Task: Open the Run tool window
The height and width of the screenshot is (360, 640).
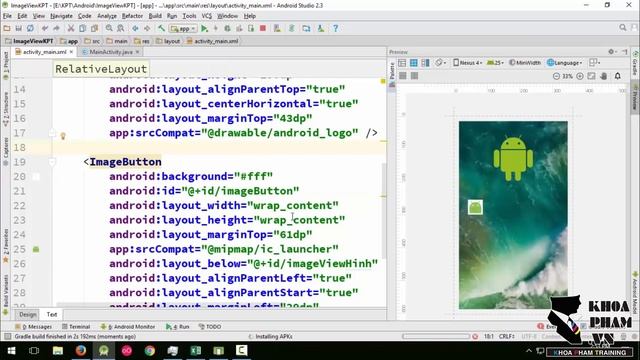Action: (178, 327)
